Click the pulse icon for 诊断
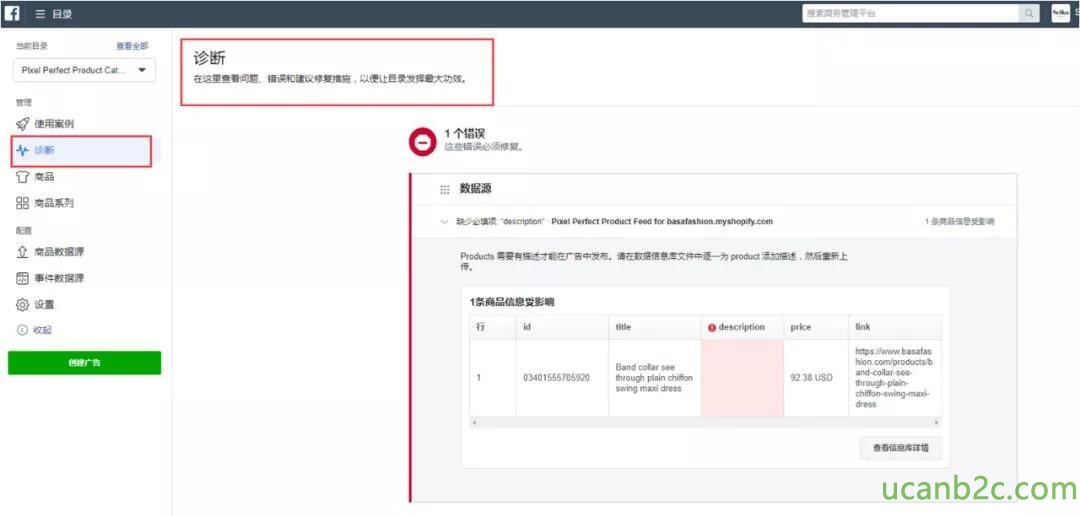This screenshot has width=1080, height=516. click(x=22, y=150)
